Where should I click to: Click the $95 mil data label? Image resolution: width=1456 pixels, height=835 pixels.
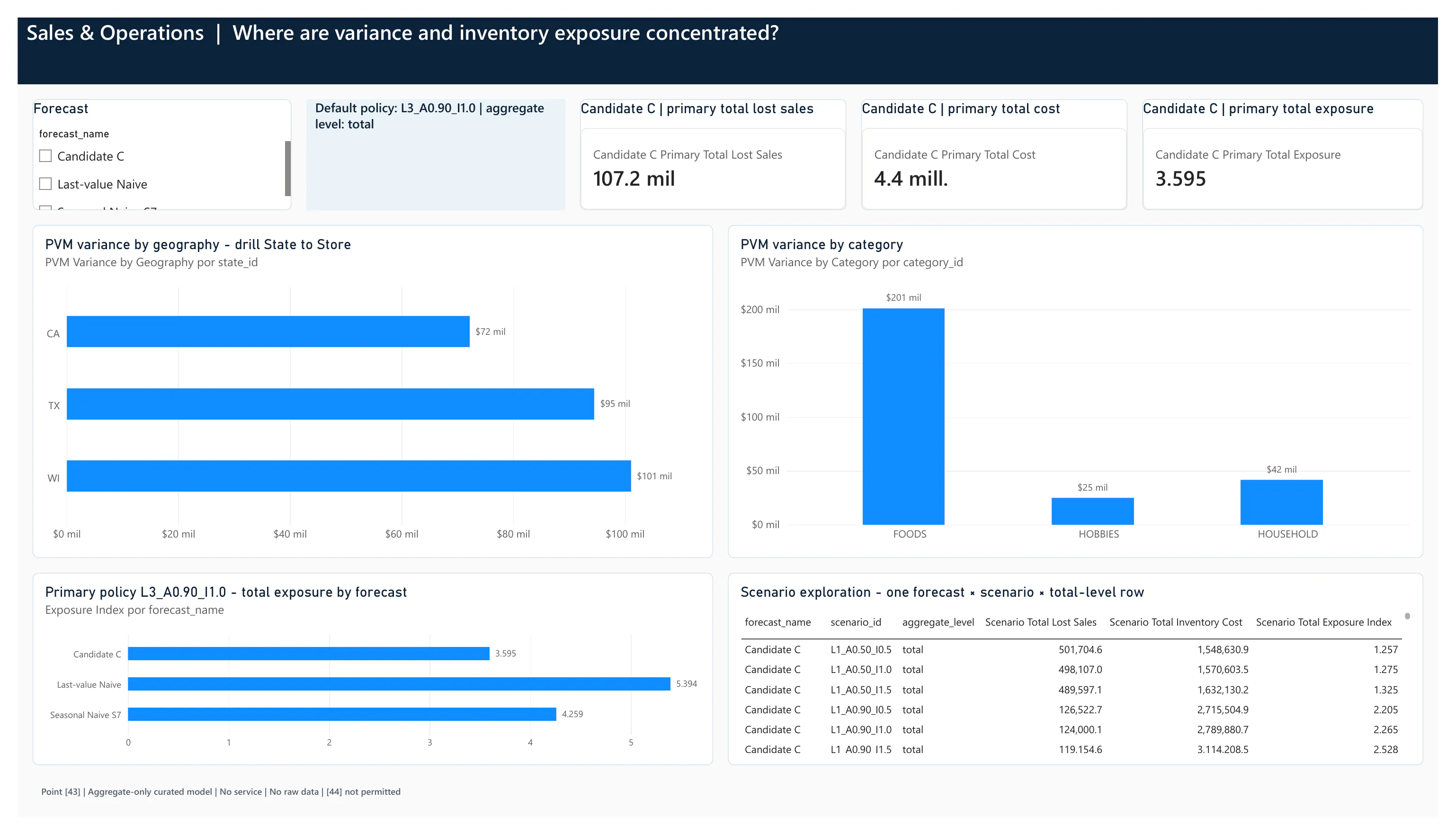click(x=615, y=404)
